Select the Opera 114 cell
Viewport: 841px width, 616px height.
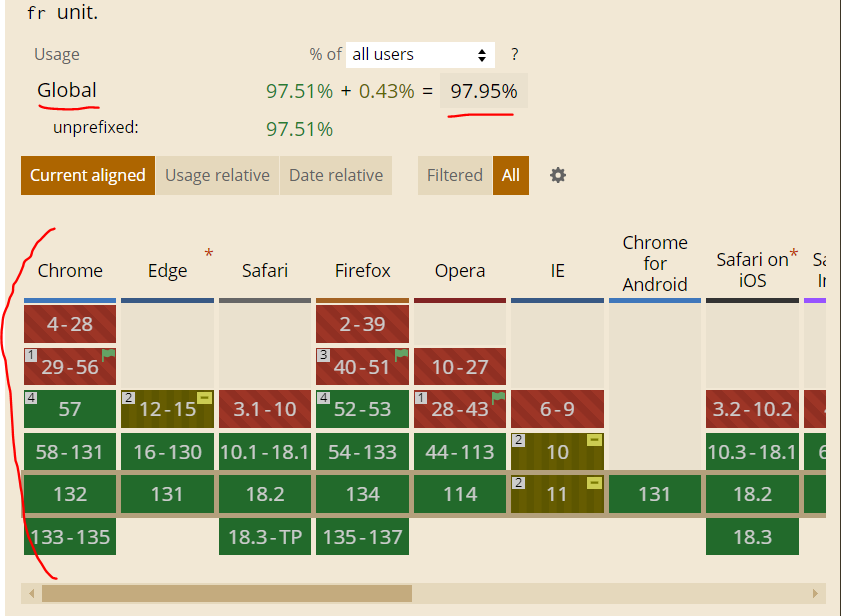[x=460, y=494]
